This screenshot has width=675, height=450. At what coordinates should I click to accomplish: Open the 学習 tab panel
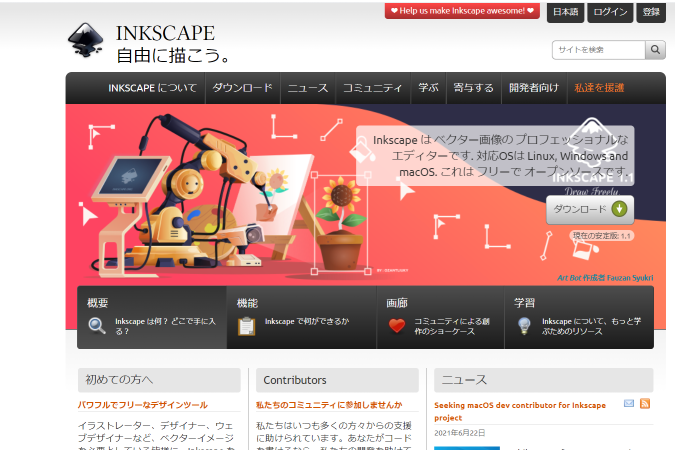[x=579, y=317]
